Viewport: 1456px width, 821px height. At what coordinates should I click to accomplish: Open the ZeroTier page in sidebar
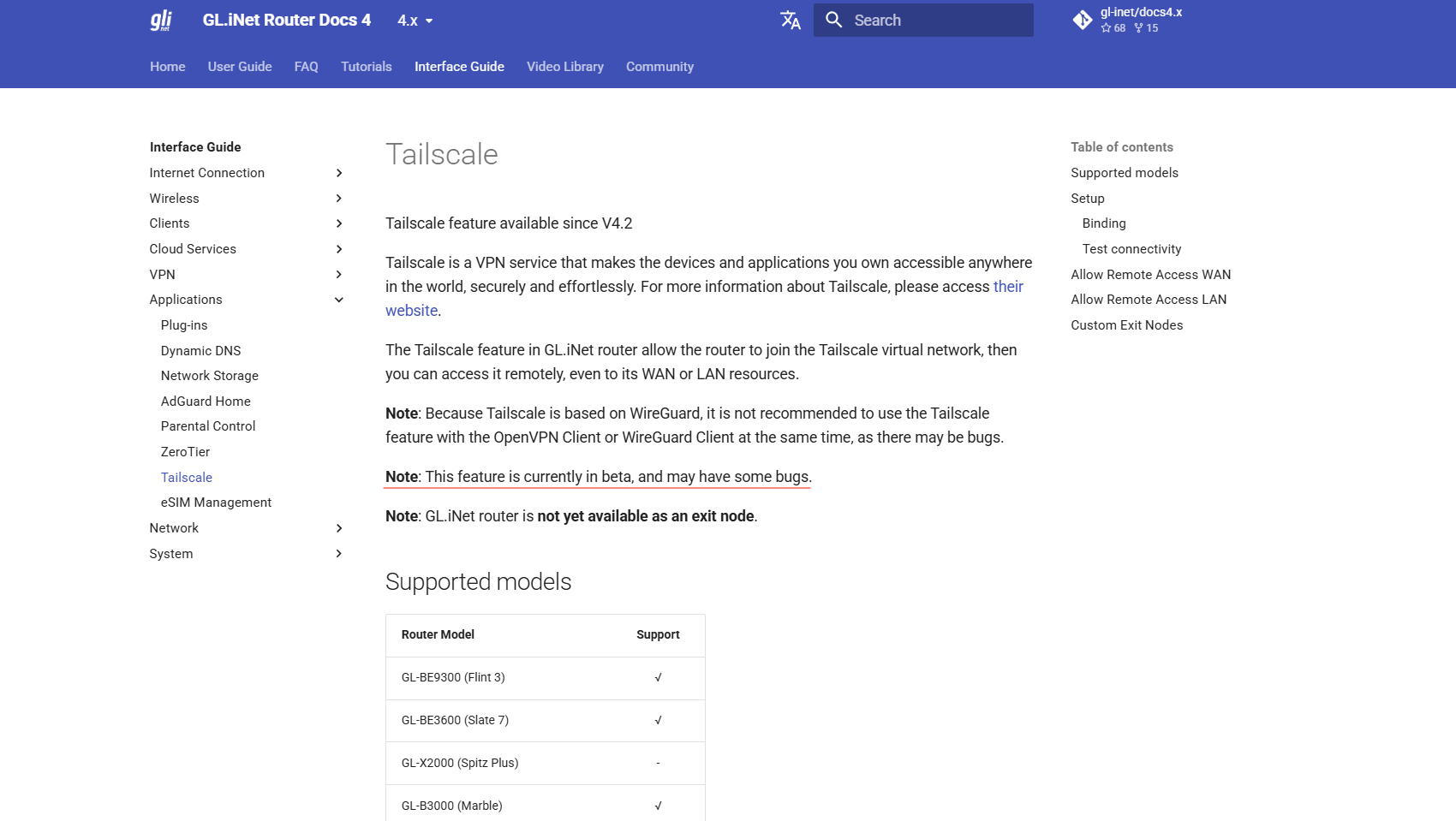[185, 452]
